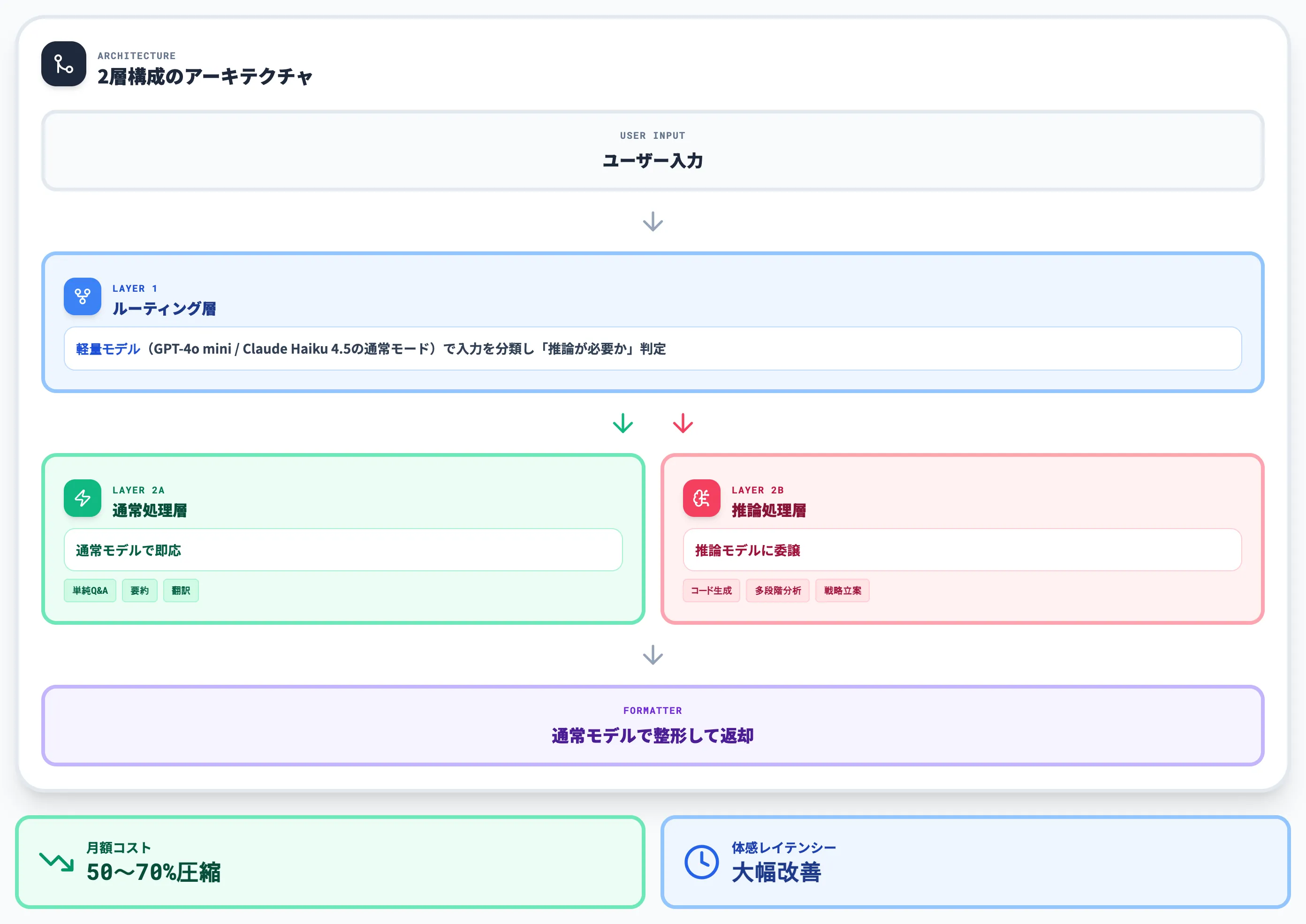Click the USER INPUT label
Screen dimensions: 1306x924
click(653, 136)
